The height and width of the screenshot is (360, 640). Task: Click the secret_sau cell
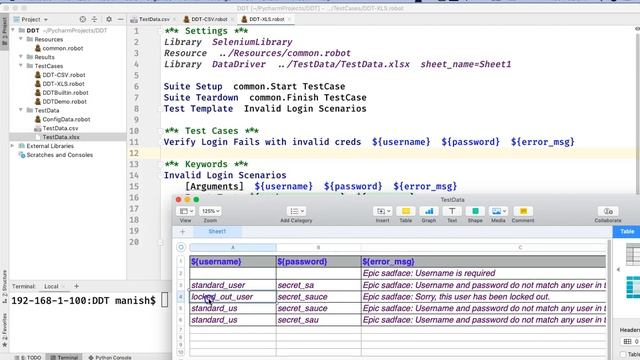coord(319,320)
